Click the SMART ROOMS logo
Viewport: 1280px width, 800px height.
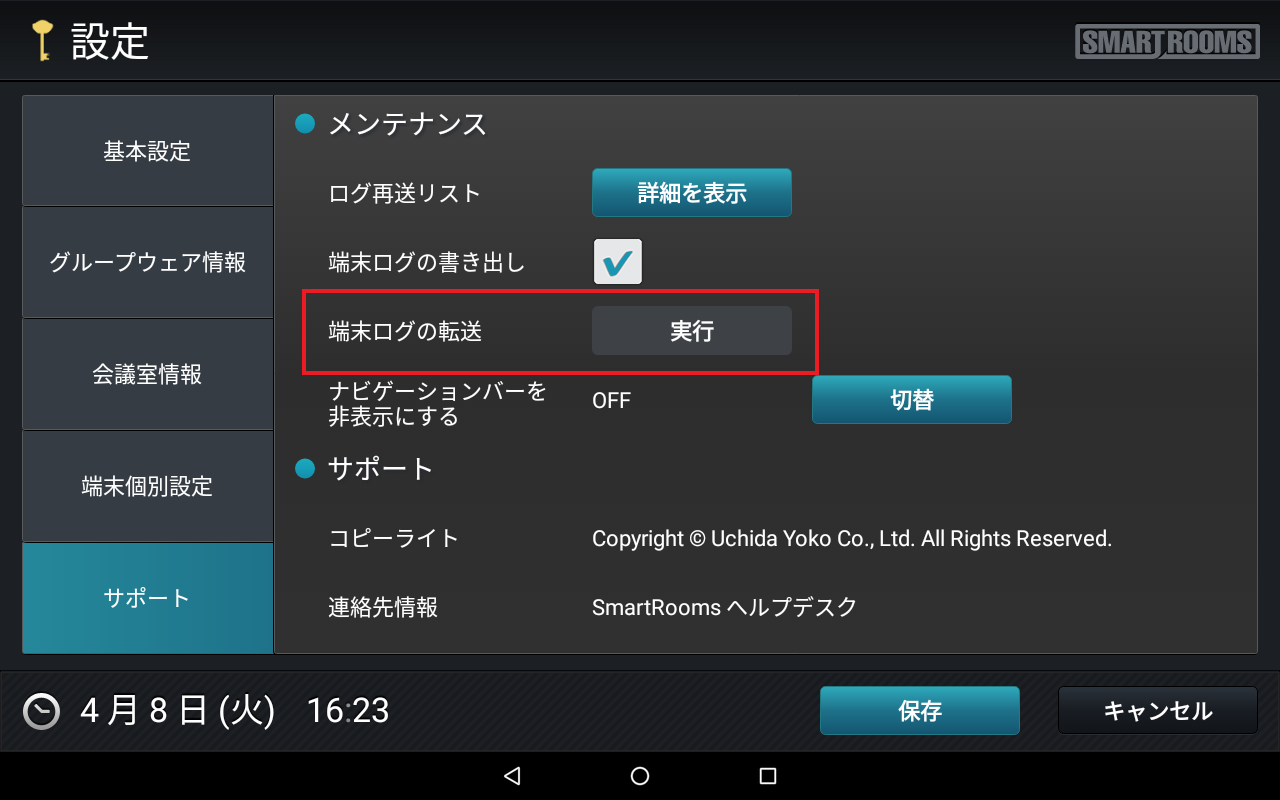click(1167, 42)
